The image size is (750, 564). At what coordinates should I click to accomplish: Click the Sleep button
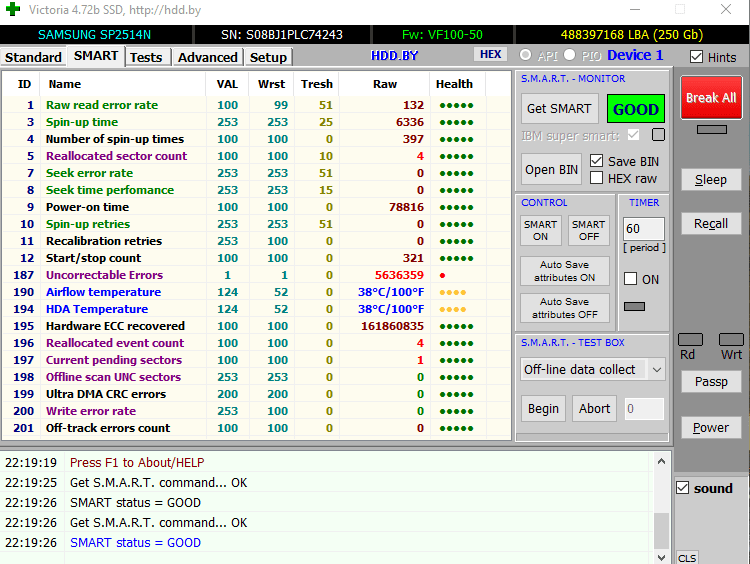point(711,180)
